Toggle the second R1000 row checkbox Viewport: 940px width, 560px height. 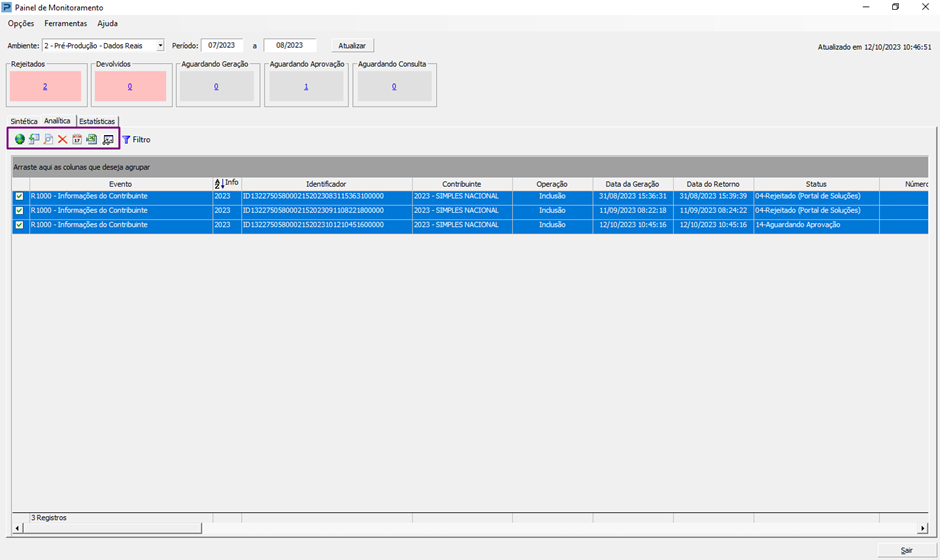20,211
